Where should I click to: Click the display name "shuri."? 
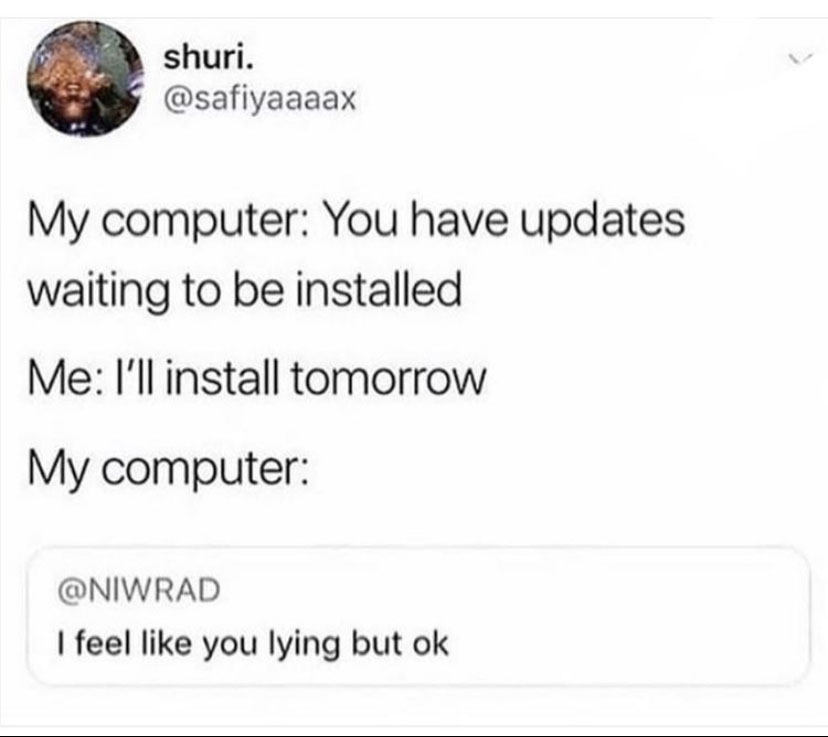coord(209,58)
